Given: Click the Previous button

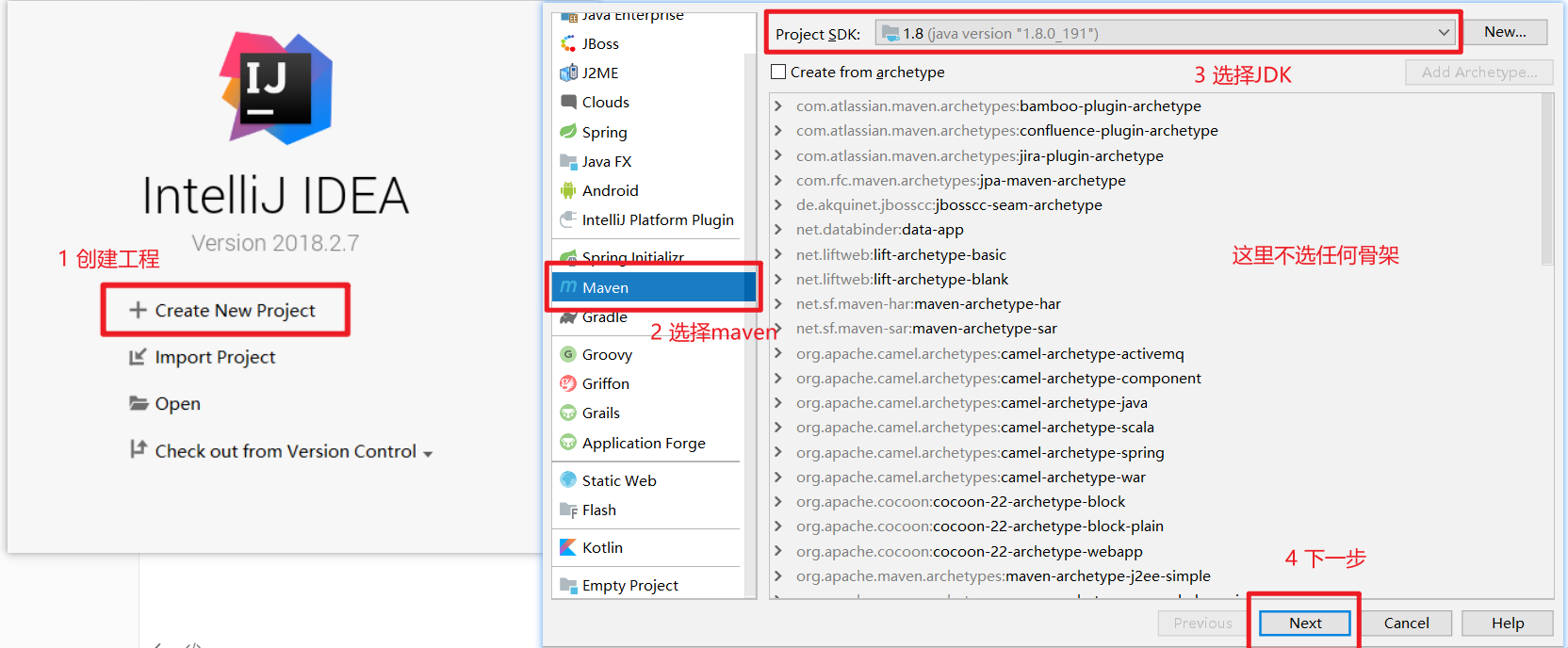Looking at the screenshot, I should 1202,623.
